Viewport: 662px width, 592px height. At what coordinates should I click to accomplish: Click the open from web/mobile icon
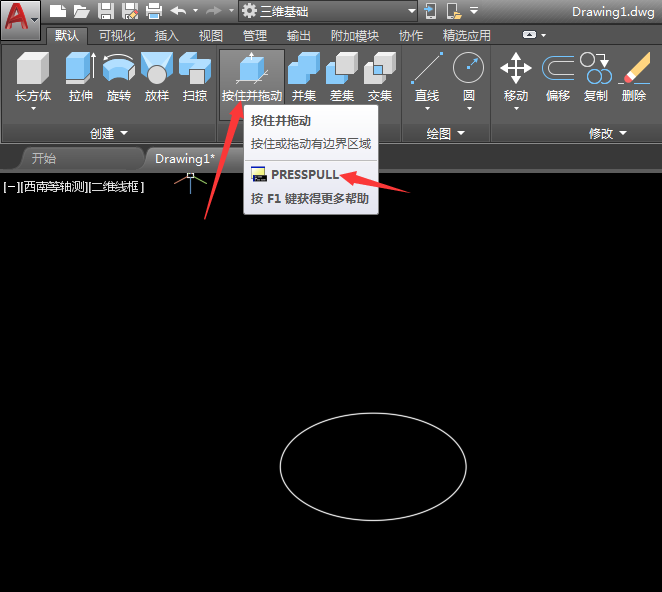click(454, 11)
